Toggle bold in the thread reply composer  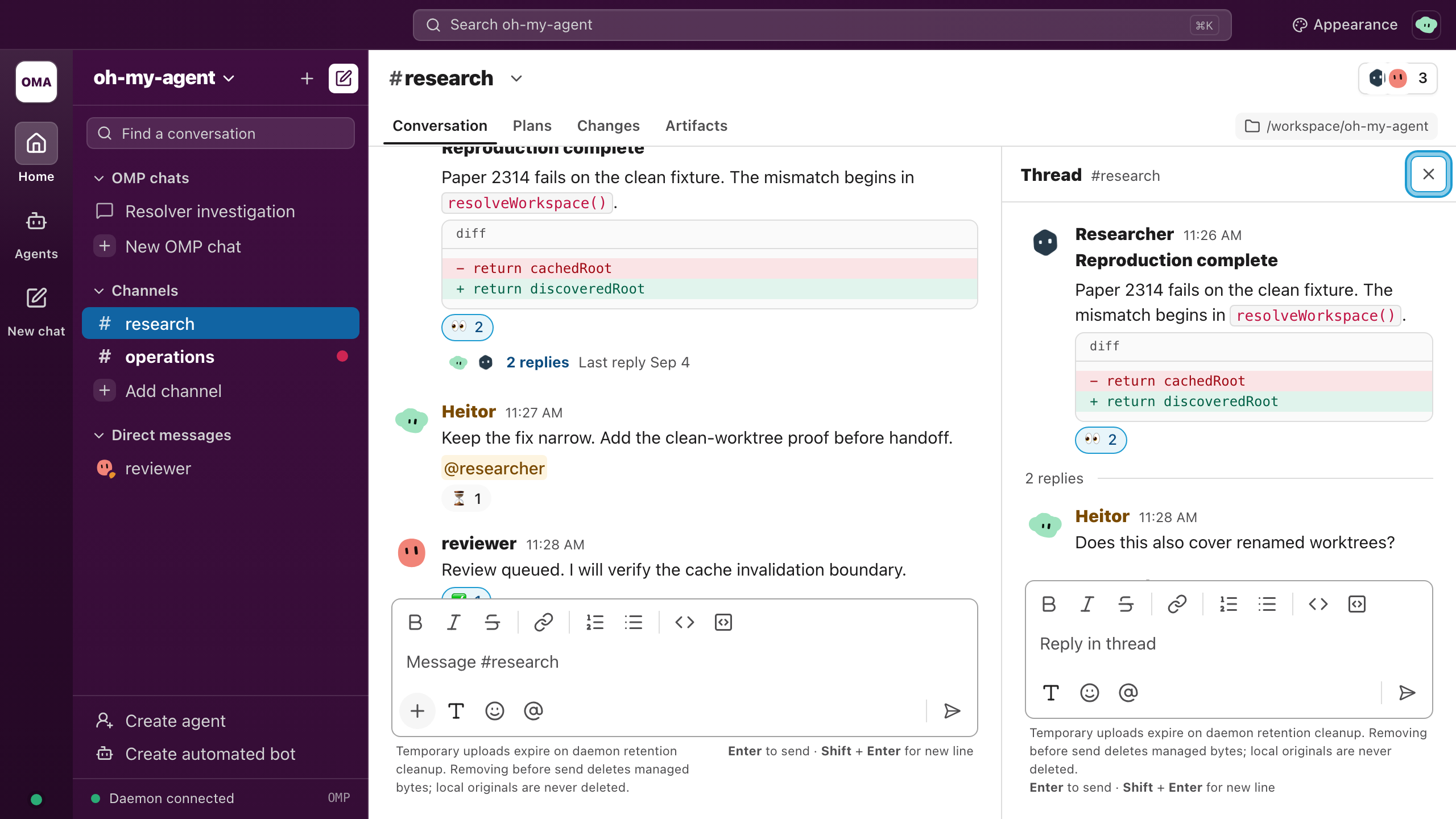1049,604
